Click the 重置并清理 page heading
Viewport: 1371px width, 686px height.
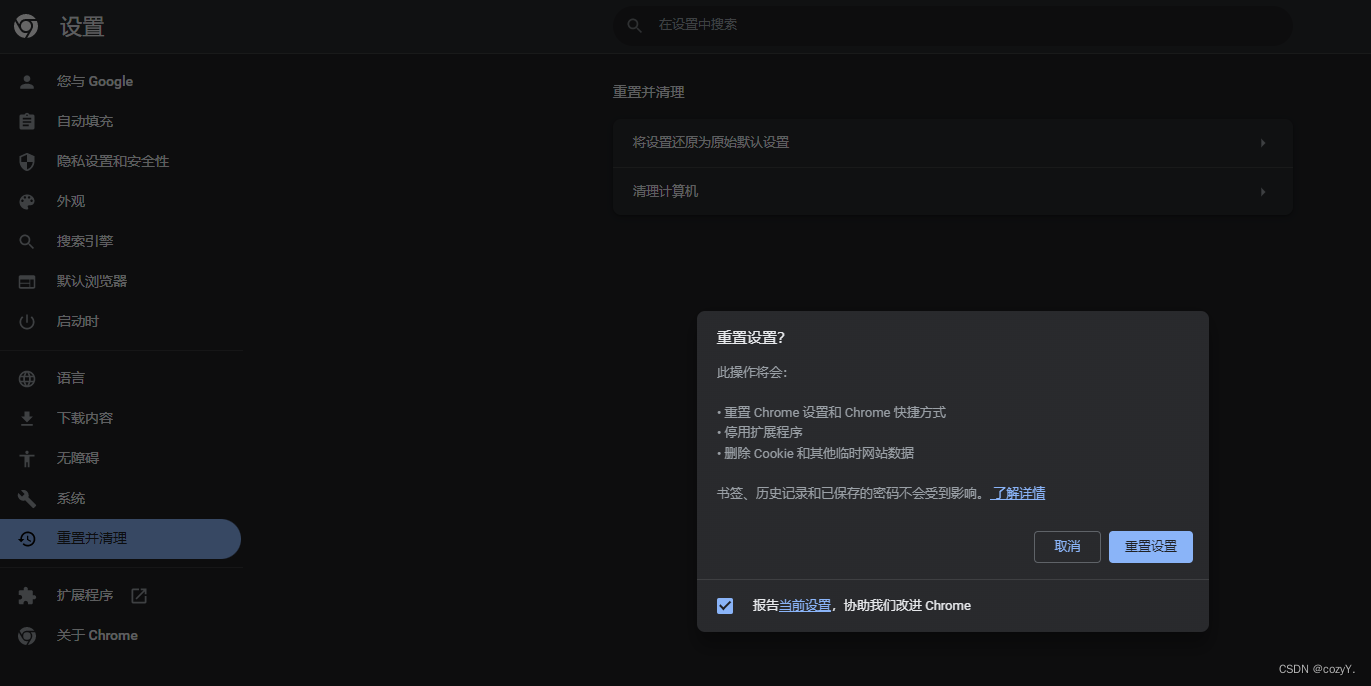(649, 92)
